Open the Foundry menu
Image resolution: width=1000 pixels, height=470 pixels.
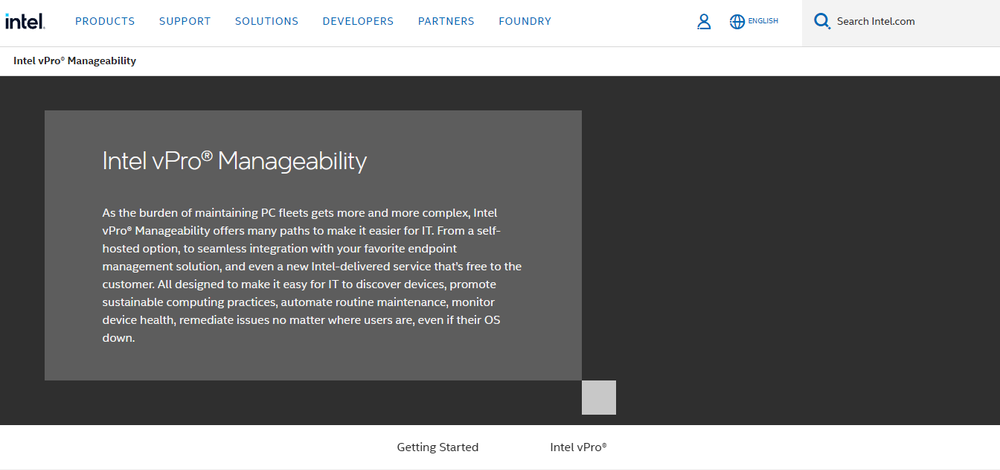[525, 22]
